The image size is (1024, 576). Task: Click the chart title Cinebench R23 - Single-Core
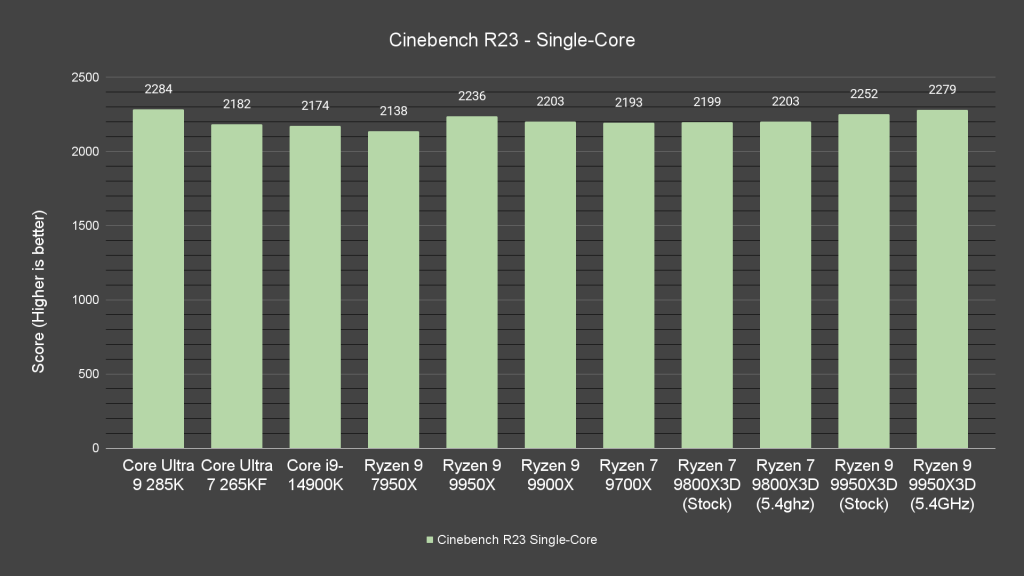click(x=512, y=40)
